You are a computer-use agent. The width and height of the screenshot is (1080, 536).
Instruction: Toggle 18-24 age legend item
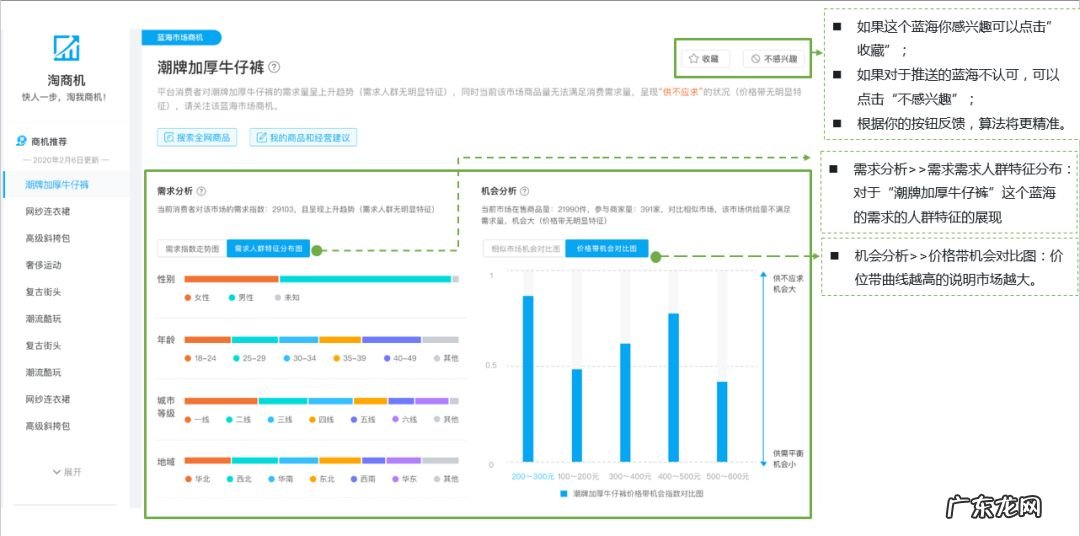point(200,358)
